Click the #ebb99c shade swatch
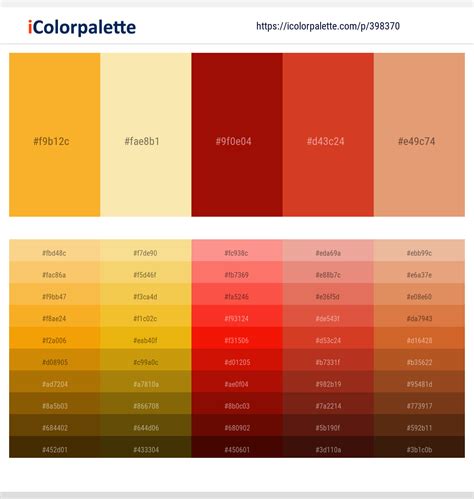Screen dimensions: 474x499 tap(419, 251)
